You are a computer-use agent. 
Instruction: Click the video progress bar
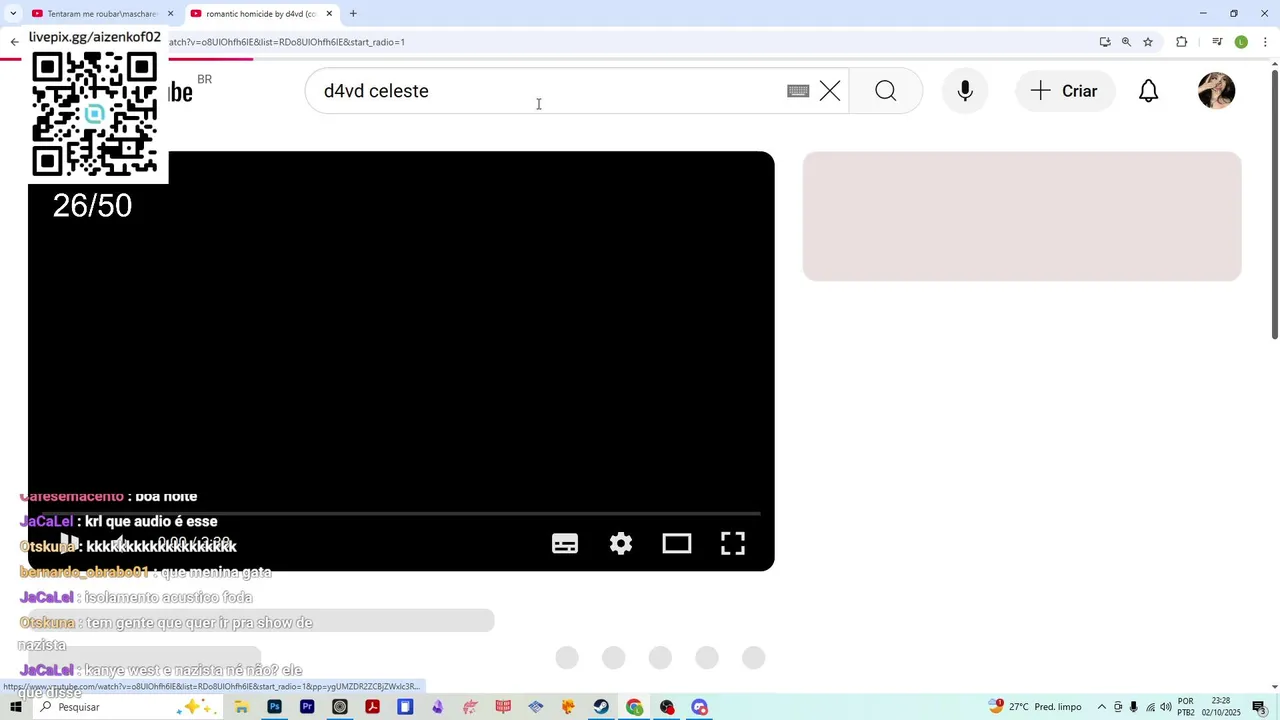(x=400, y=514)
